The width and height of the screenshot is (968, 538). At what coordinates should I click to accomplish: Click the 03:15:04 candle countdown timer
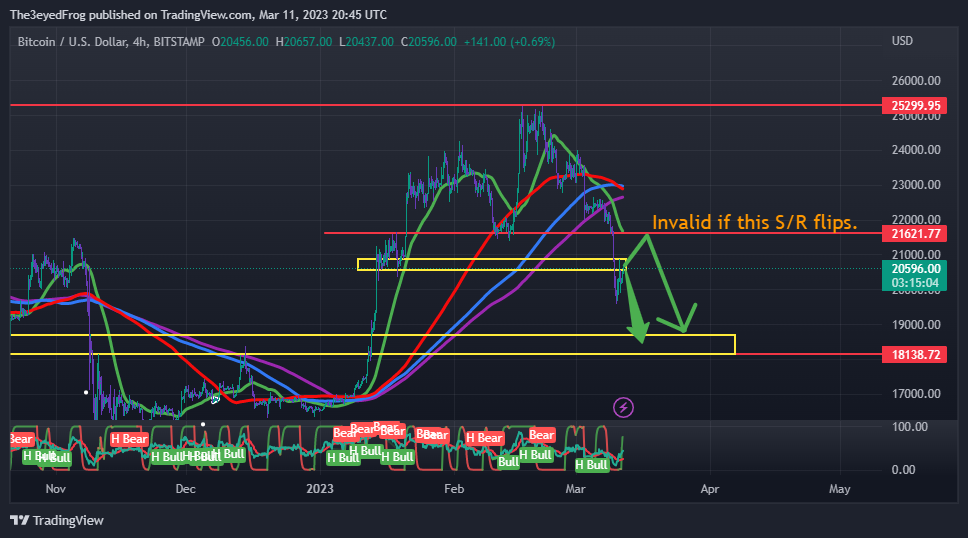click(914, 283)
